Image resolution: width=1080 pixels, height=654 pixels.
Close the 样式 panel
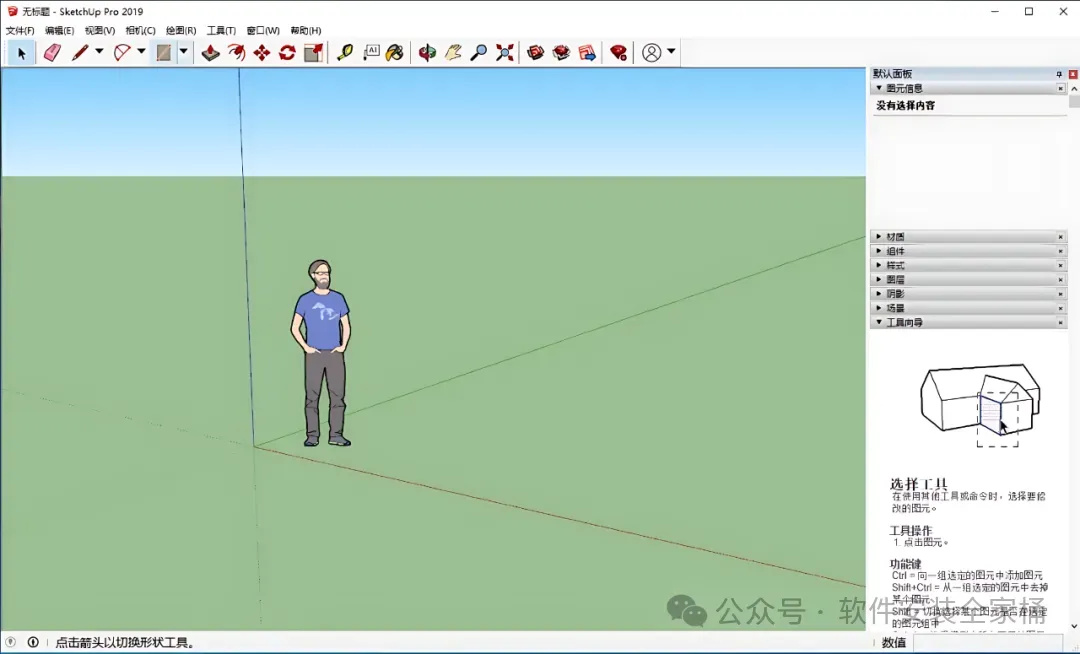click(x=1061, y=265)
